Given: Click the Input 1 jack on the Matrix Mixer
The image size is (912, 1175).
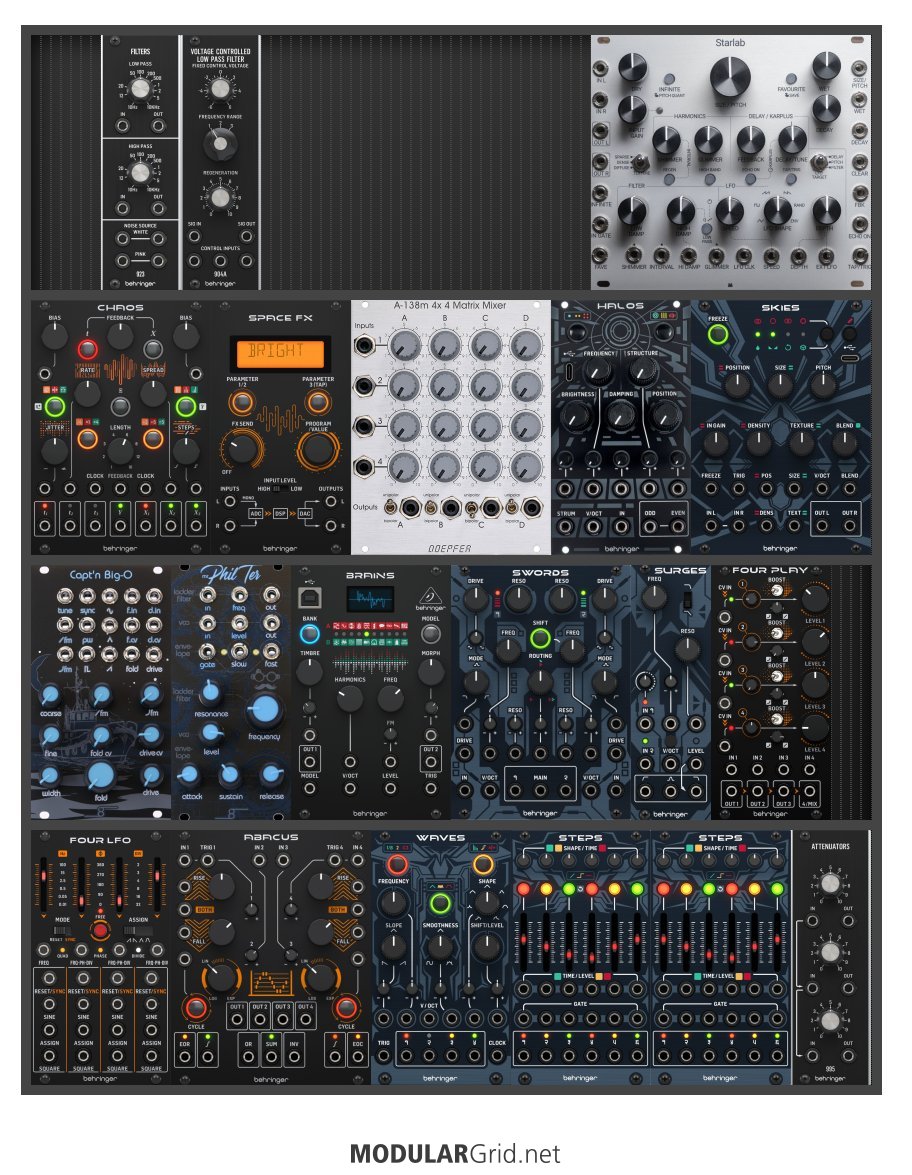Looking at the screenshot, I should [x=364, y=345].
